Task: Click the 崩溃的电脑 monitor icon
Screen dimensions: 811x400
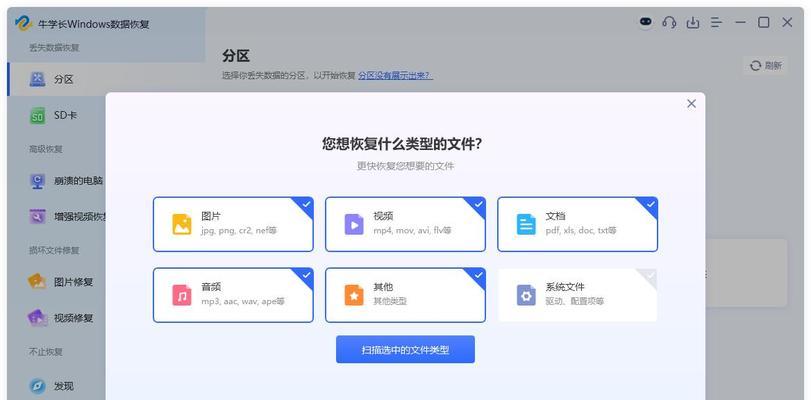Action: tap(37, 181)
